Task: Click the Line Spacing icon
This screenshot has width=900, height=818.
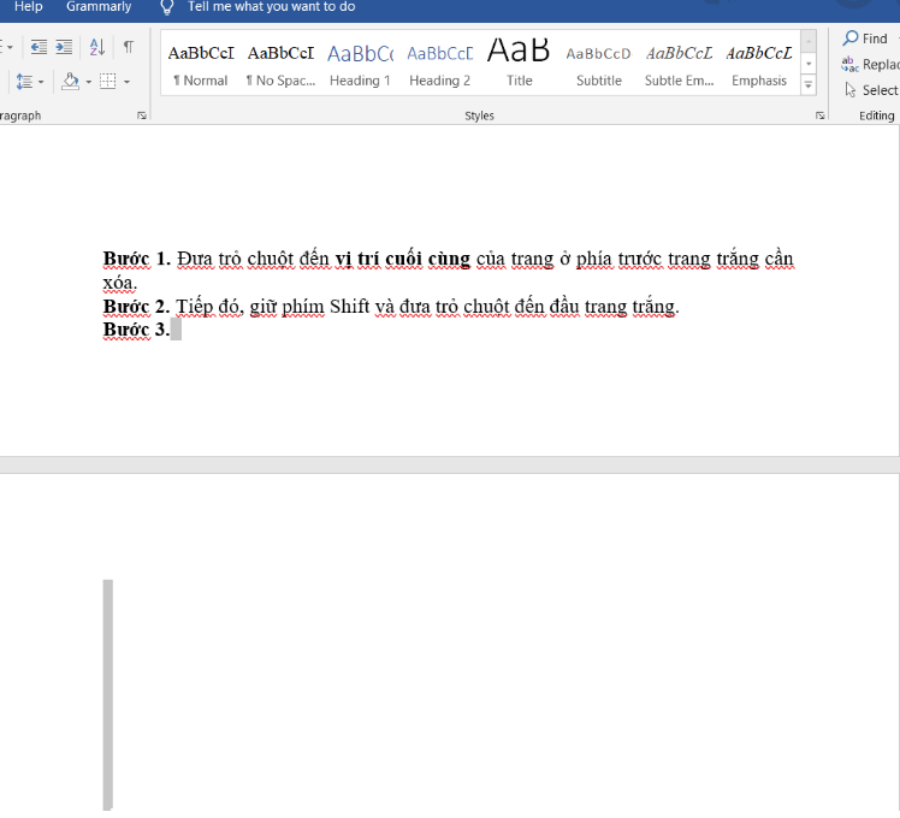Action: [x=25, y=81]
